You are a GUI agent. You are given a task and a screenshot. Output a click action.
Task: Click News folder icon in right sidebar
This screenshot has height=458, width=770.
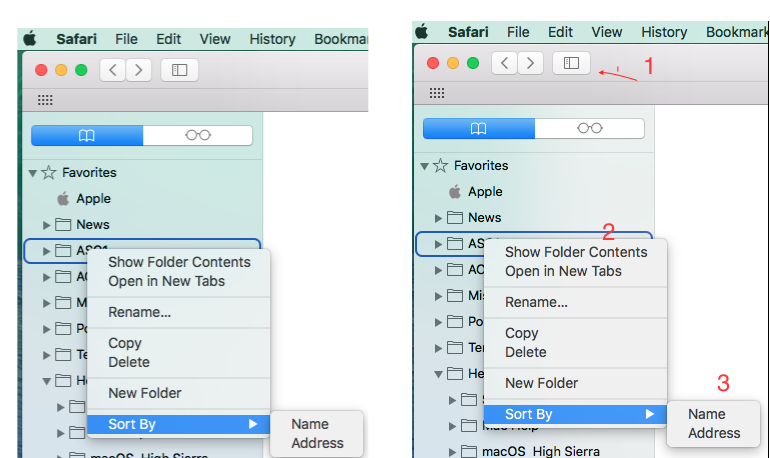tap(455, 218)
